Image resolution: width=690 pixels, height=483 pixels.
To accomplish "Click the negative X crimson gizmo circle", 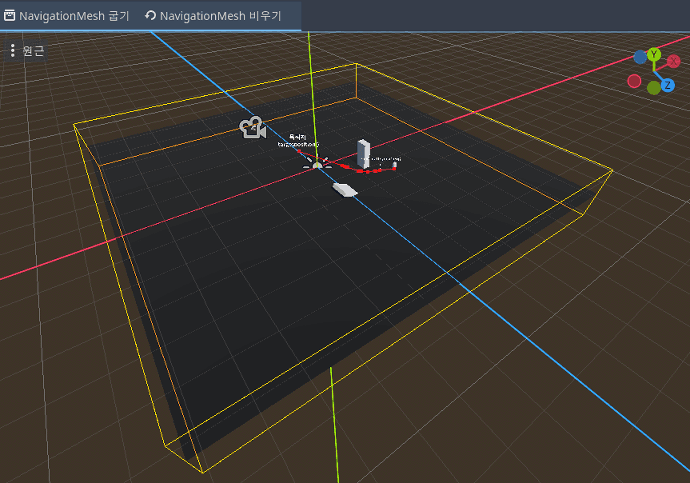I will [634, 81].
